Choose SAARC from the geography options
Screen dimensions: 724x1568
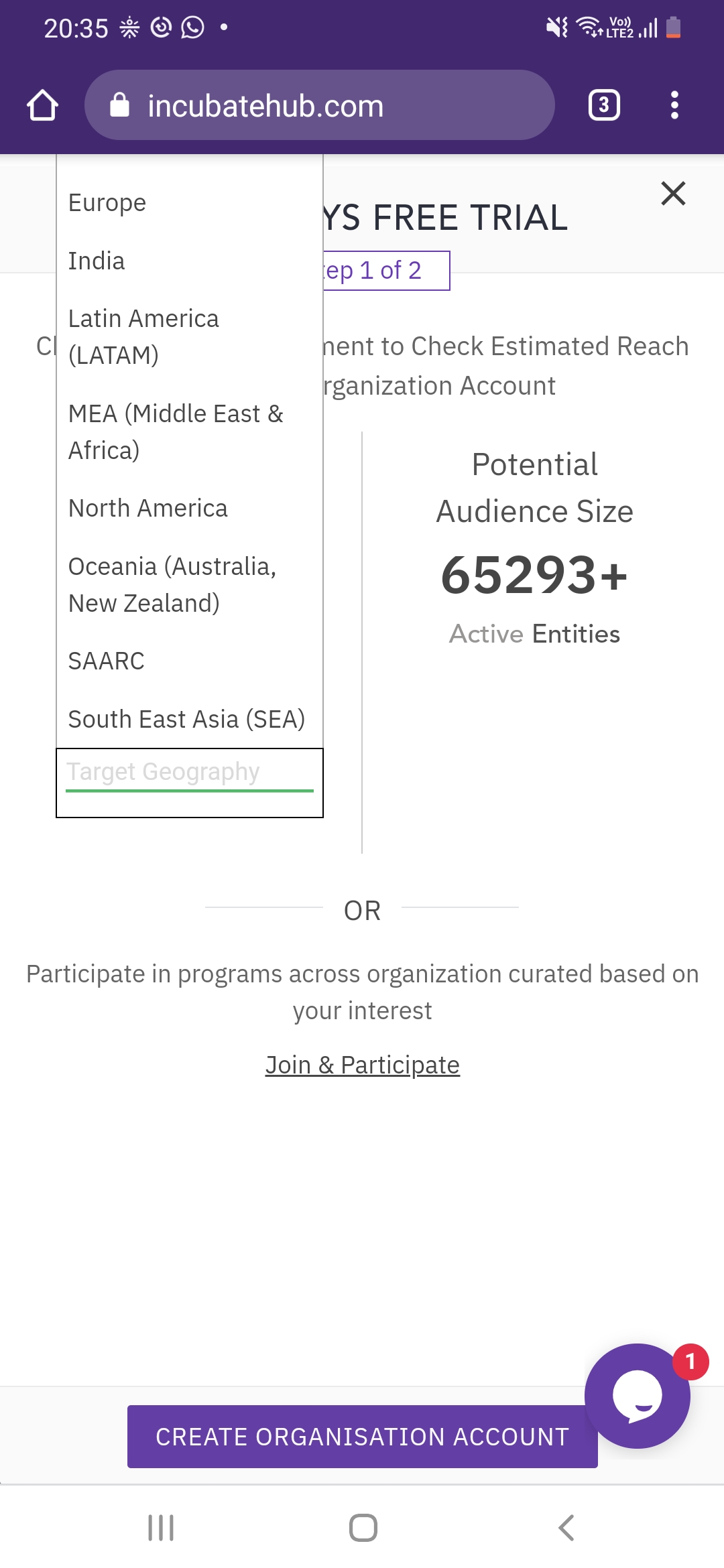click(x=107, y=661)
